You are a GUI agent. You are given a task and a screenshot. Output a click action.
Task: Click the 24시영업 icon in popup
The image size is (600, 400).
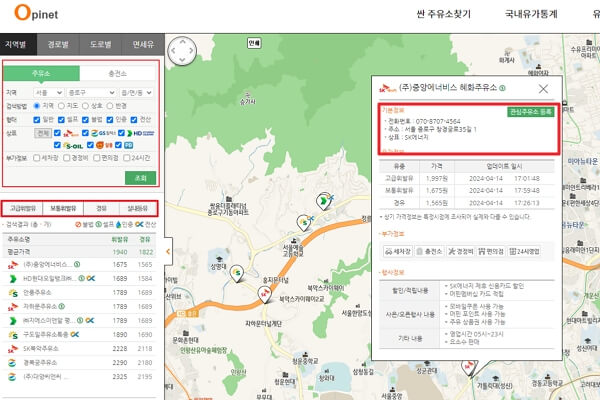524,251
